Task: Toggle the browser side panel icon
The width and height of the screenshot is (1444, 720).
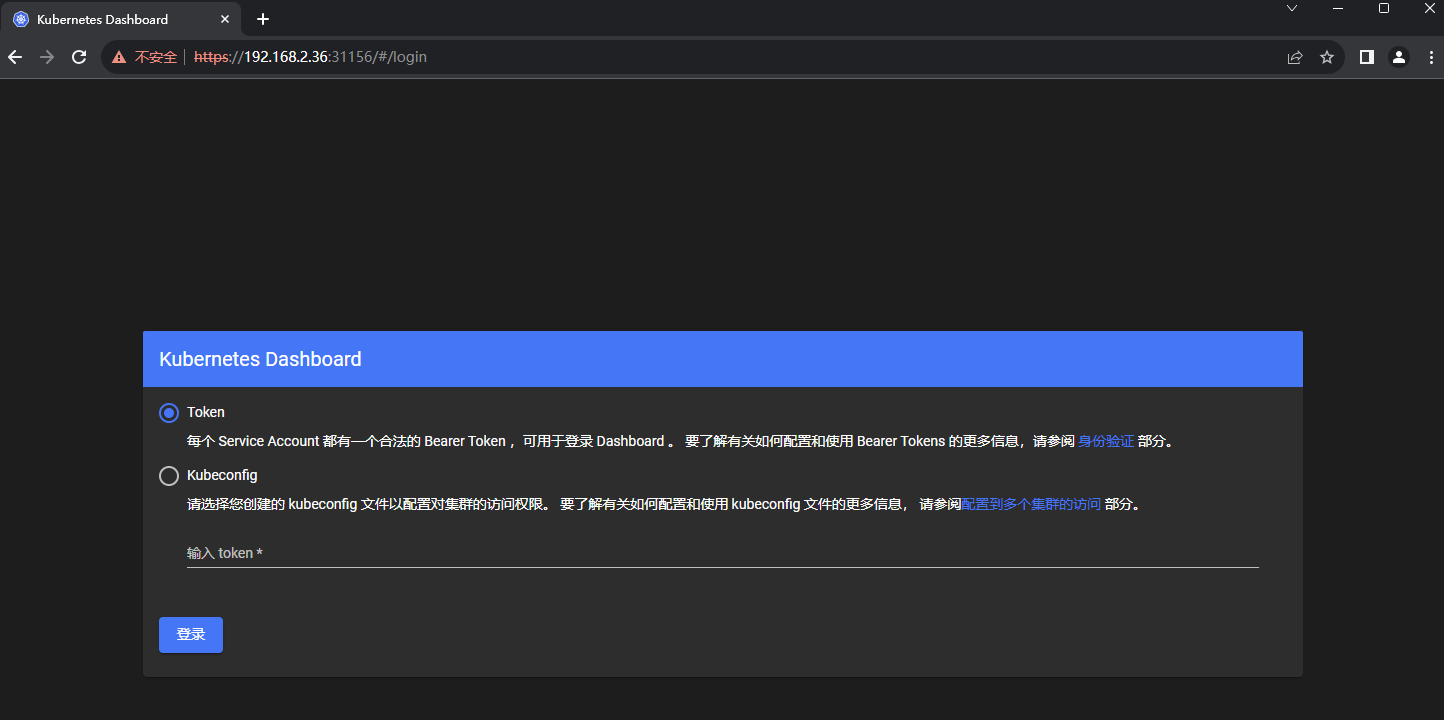Action: pyautogui.click(x=1367, y=57)
